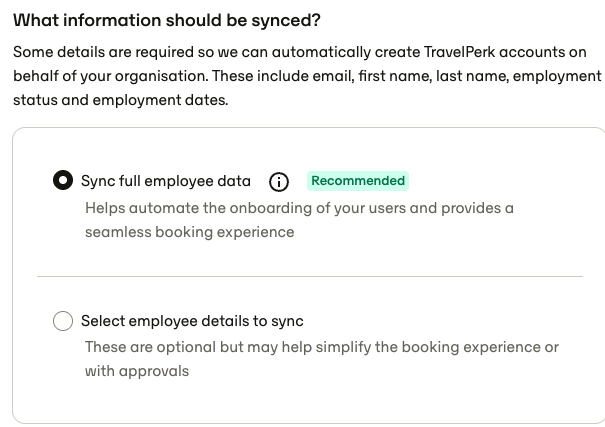Click empty card space above the first option
The width and height of the screenshot is (605, 427).
tap(309, 149)
